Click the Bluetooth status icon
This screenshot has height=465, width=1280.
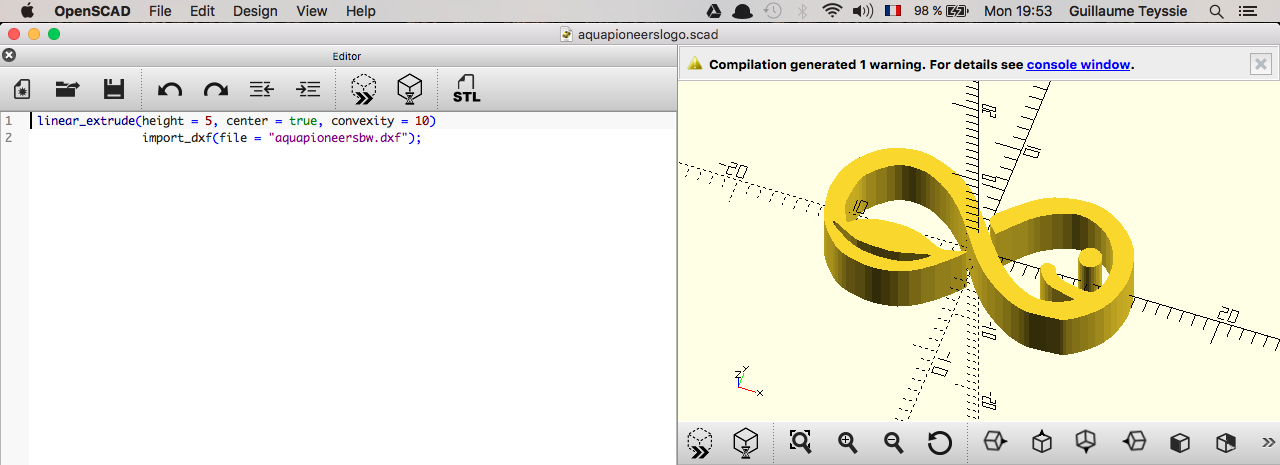(802, 11)
